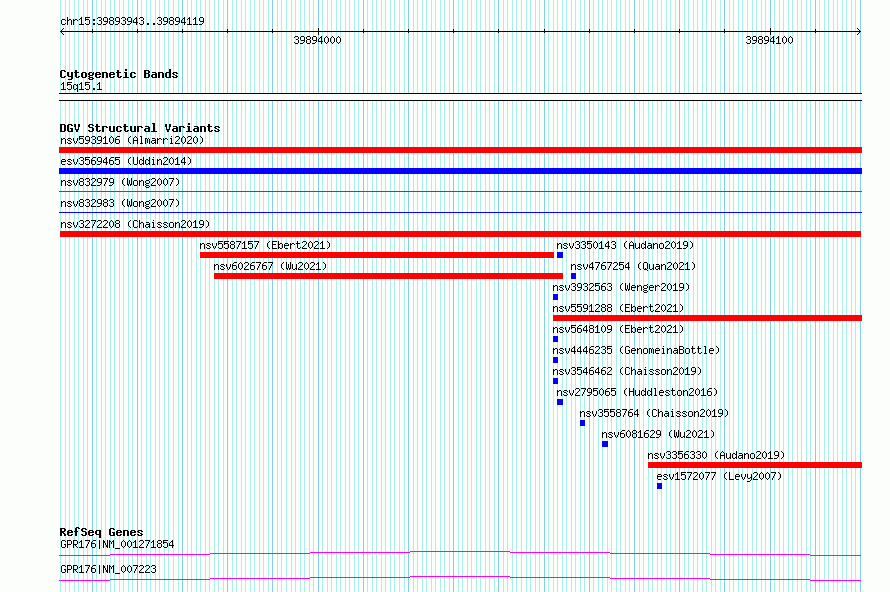Click nsv3350143 (Audano2019) label
Screen dimensions: 890x592
[625, 245]
